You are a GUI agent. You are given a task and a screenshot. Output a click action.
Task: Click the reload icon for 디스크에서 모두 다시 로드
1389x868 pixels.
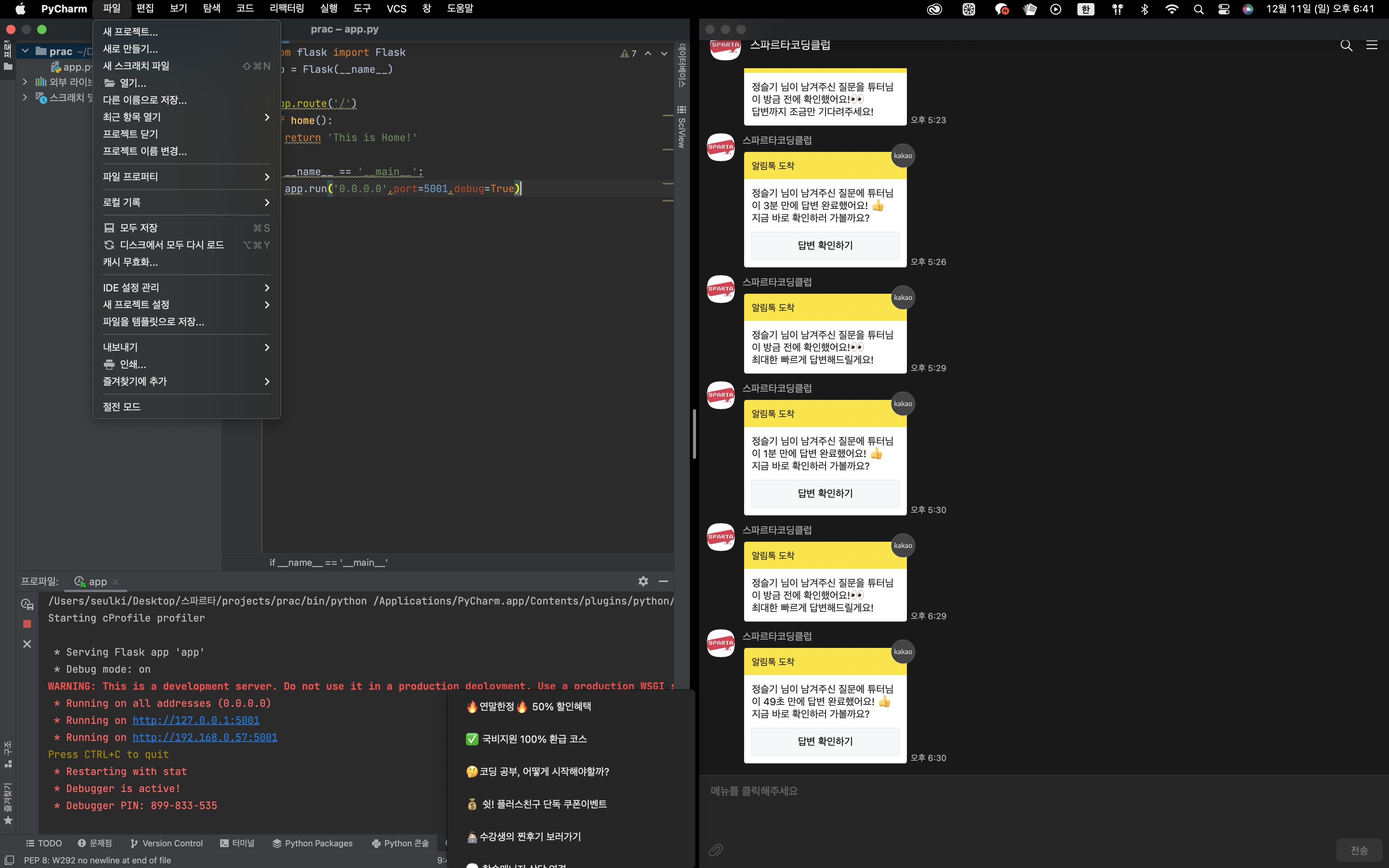[x=109, y=245]
